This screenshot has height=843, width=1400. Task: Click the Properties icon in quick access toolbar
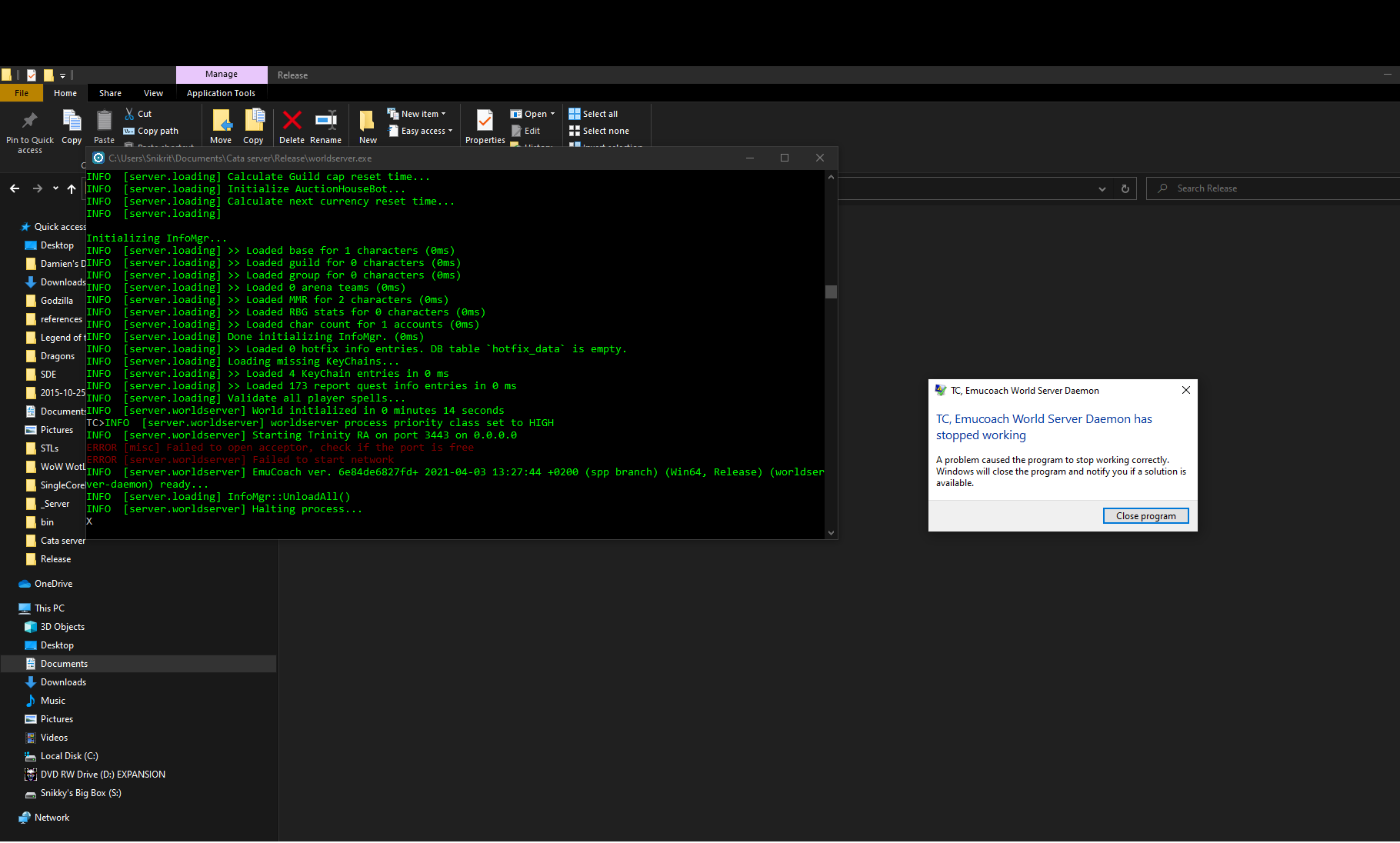(32, 75)
